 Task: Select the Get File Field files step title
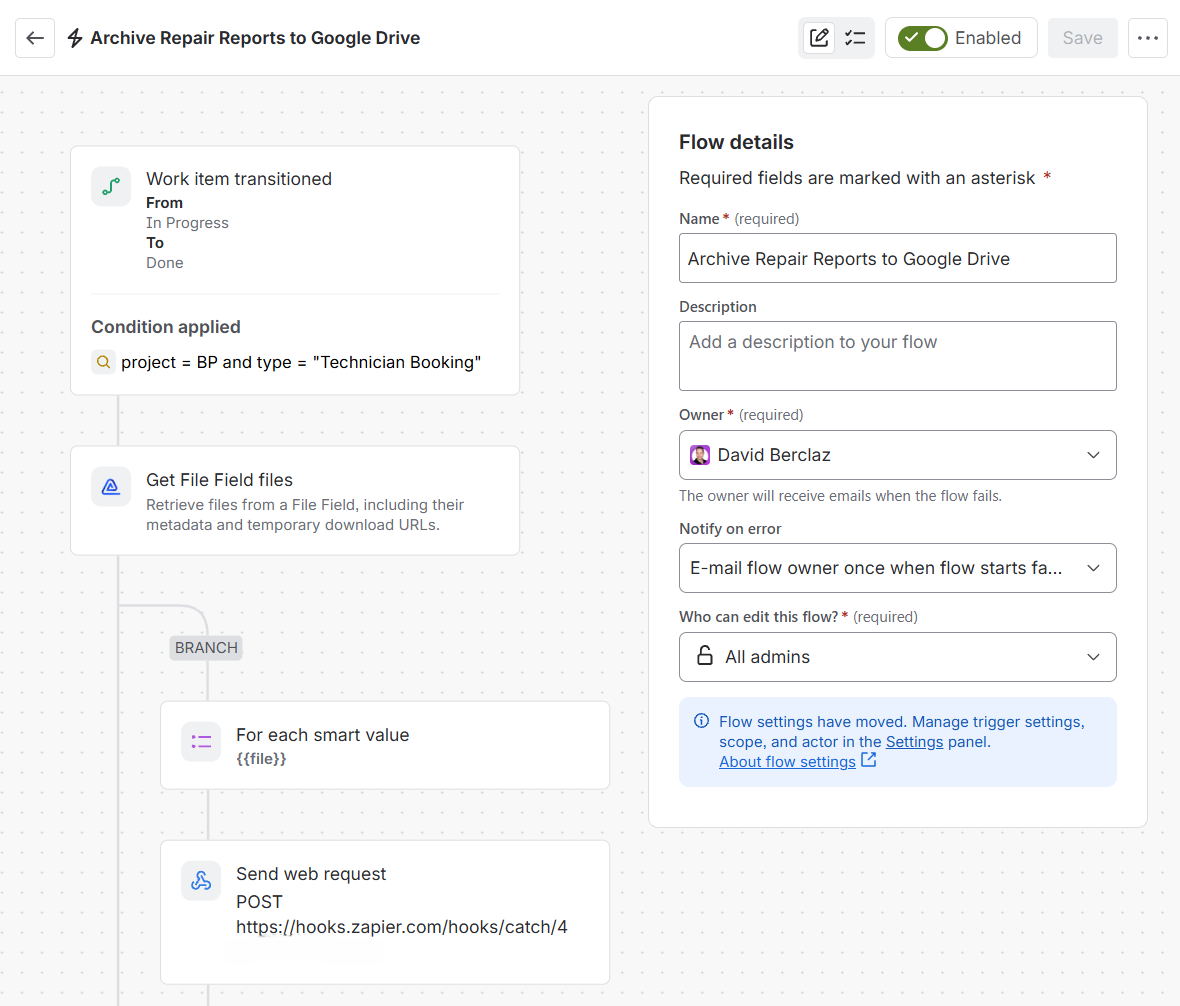click(219, 480)
